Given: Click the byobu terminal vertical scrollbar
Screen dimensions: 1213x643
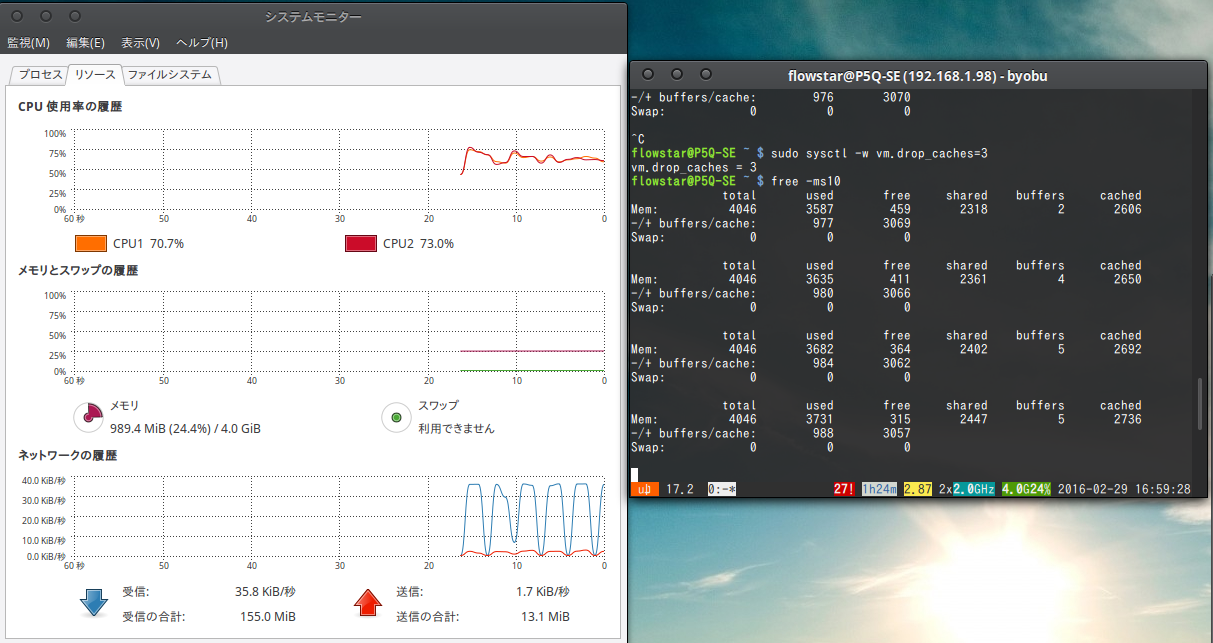Looking at the screenshot, I should point(1200,404).
